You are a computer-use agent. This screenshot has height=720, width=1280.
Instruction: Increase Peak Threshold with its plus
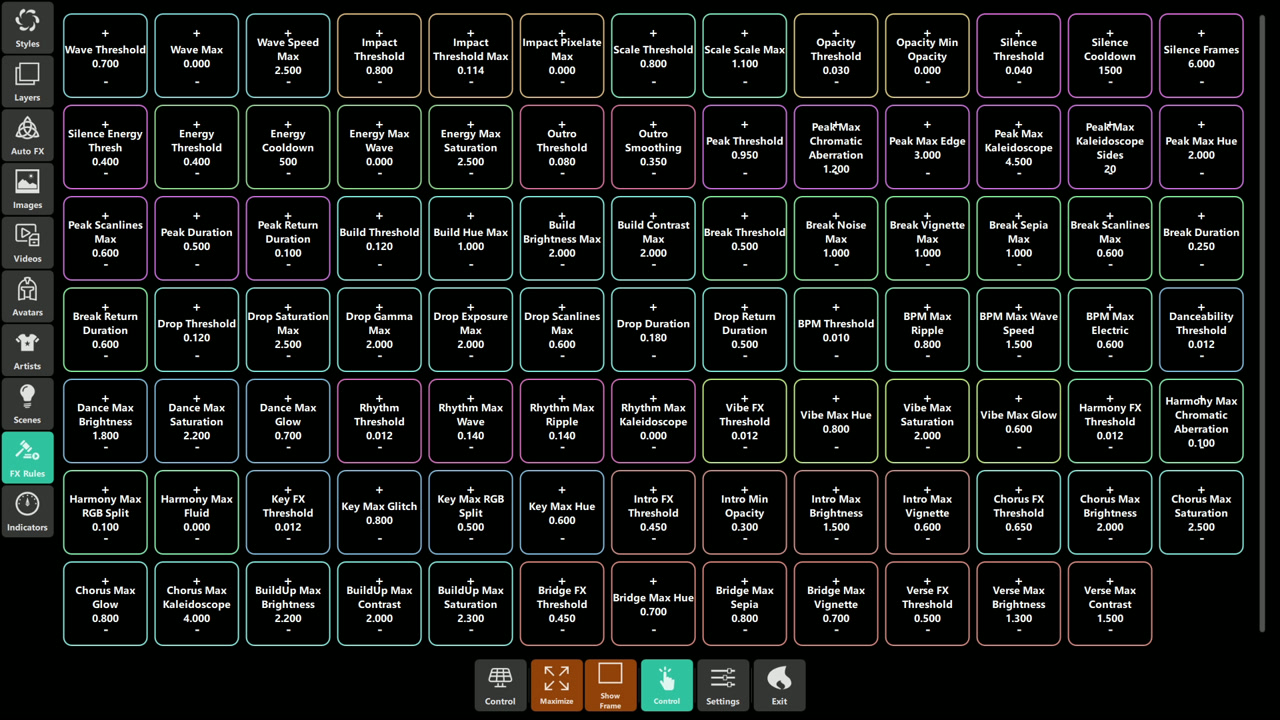[744, 126]
